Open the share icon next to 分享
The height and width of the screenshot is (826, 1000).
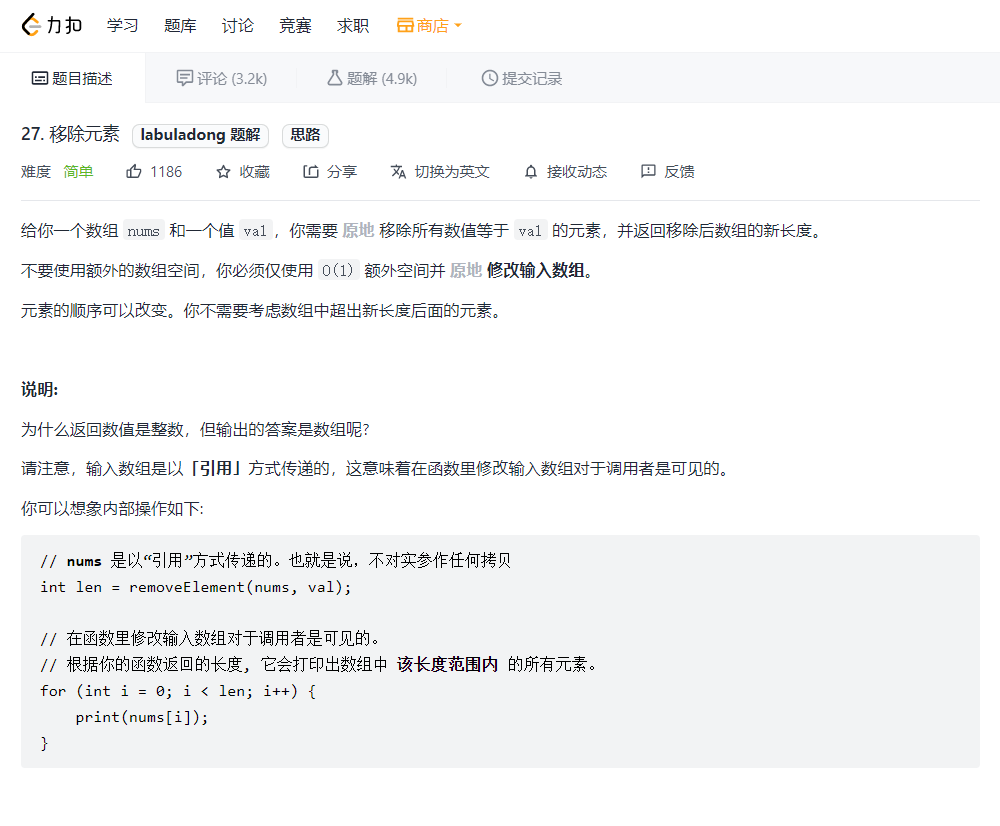(x=310, y=171)
